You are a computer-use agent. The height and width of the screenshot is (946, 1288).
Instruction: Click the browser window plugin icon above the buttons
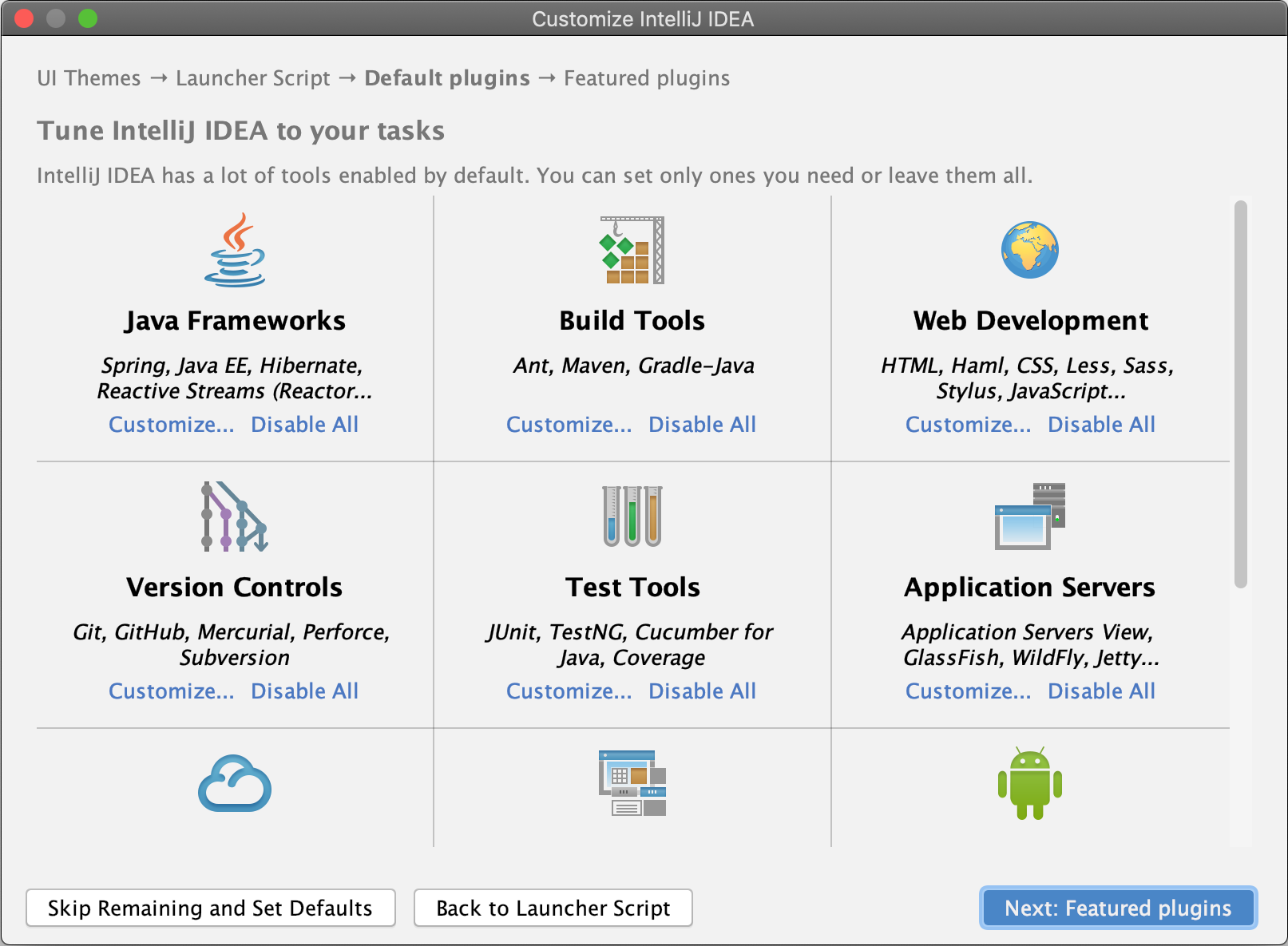pyautogui.click(x=632, y=783)
